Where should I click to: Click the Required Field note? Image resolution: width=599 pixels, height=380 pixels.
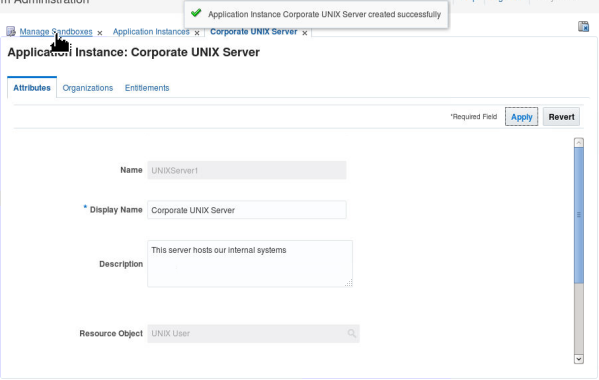[474, 116]
